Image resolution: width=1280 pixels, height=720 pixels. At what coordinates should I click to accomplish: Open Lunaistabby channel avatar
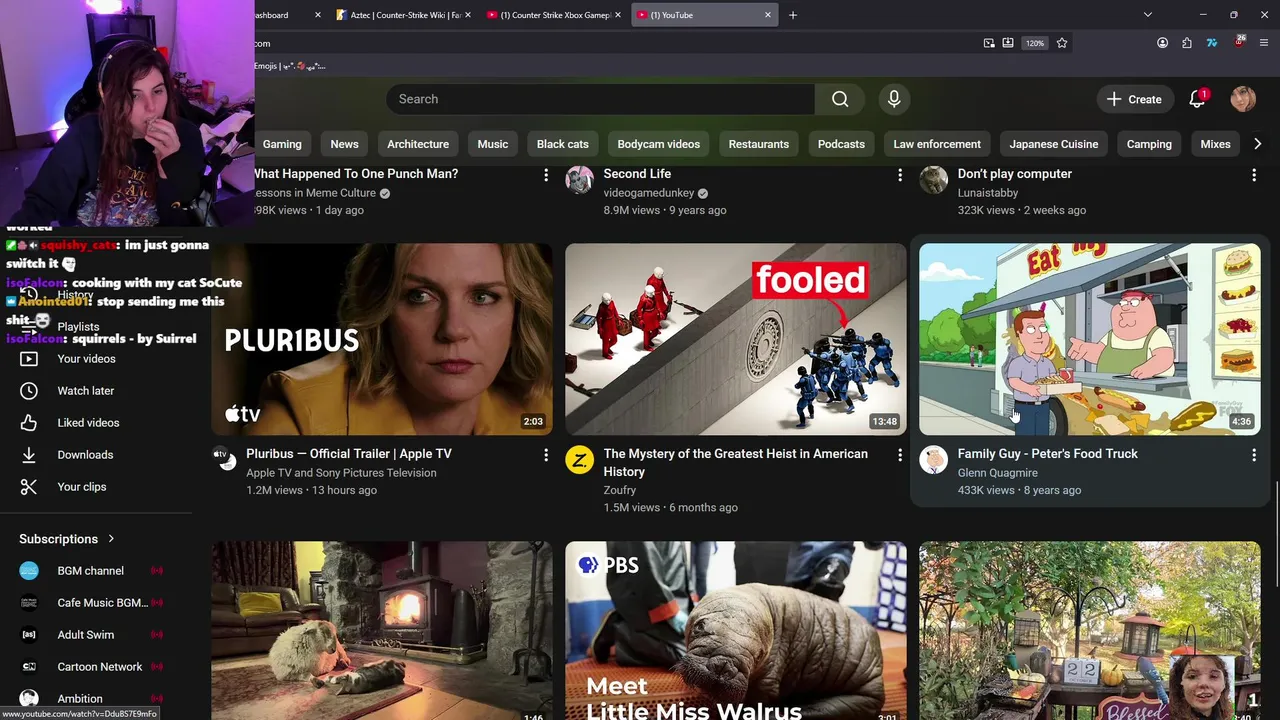tap(933, 180)
